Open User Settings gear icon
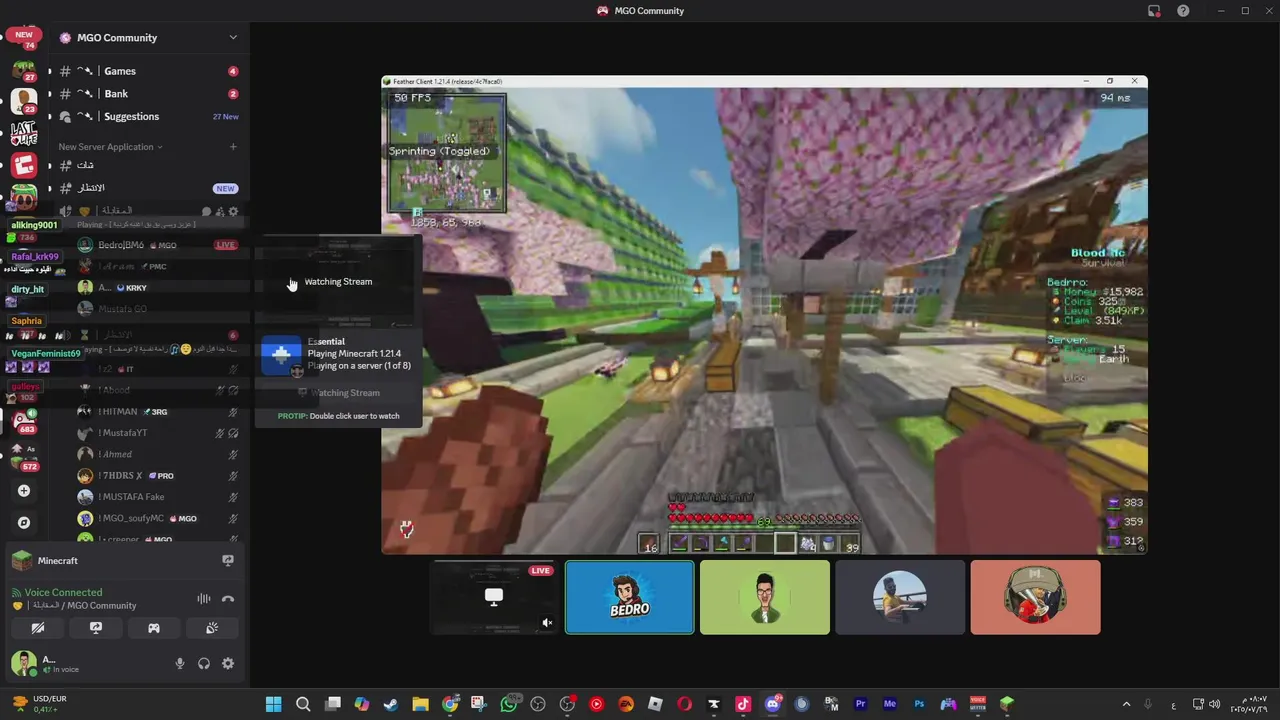1280x720 pixels. tap(228, 663)
